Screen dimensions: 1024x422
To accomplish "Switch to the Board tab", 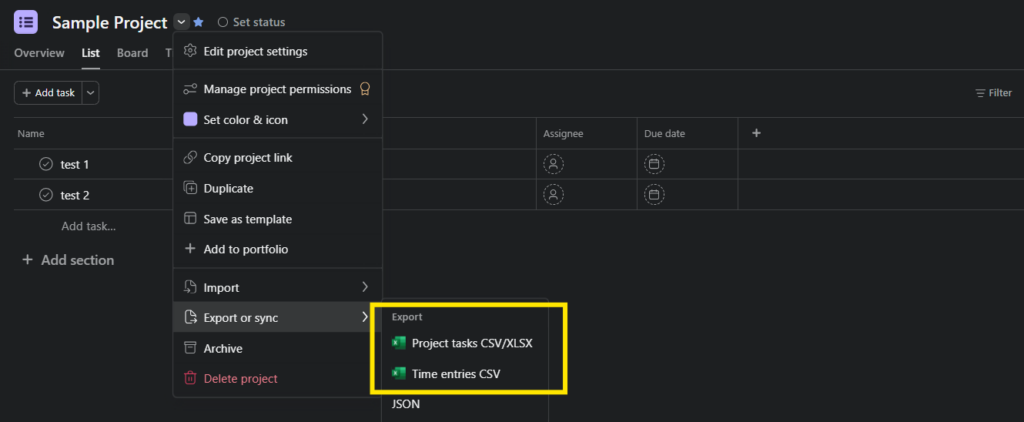I will pos(132,53).
